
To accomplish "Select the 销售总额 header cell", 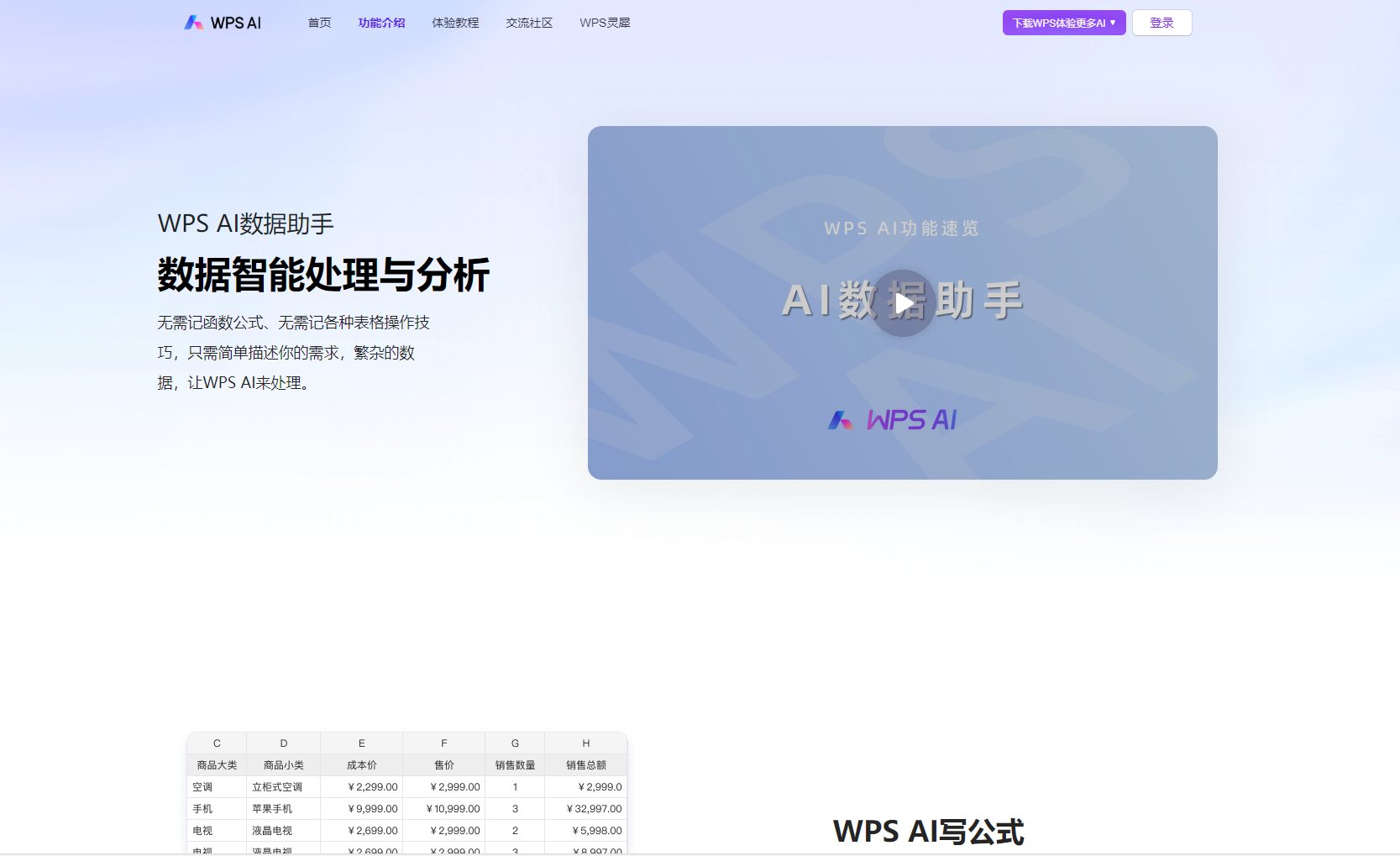I will [x=585, y=765].
